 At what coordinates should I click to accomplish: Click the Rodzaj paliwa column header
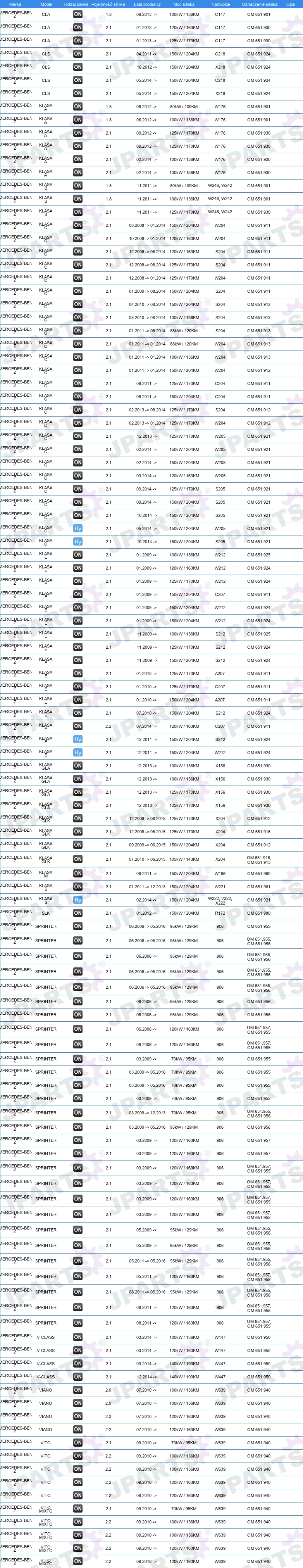pyautogui.click(x=75, y=4)
